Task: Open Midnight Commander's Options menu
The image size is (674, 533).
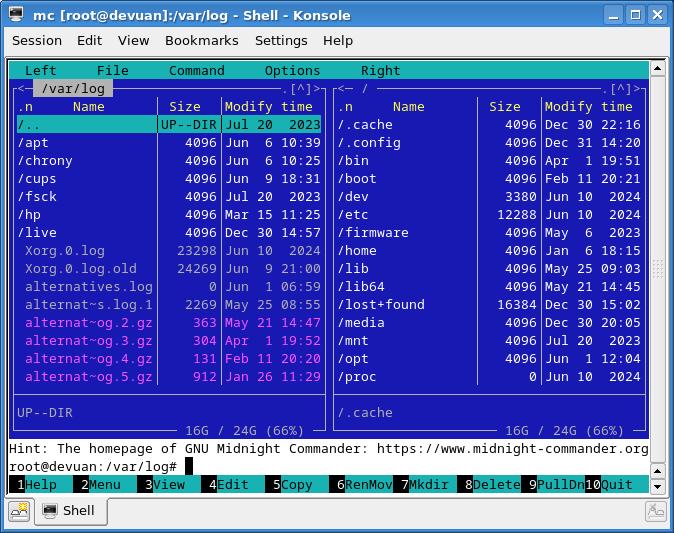Action: point(292,70)
